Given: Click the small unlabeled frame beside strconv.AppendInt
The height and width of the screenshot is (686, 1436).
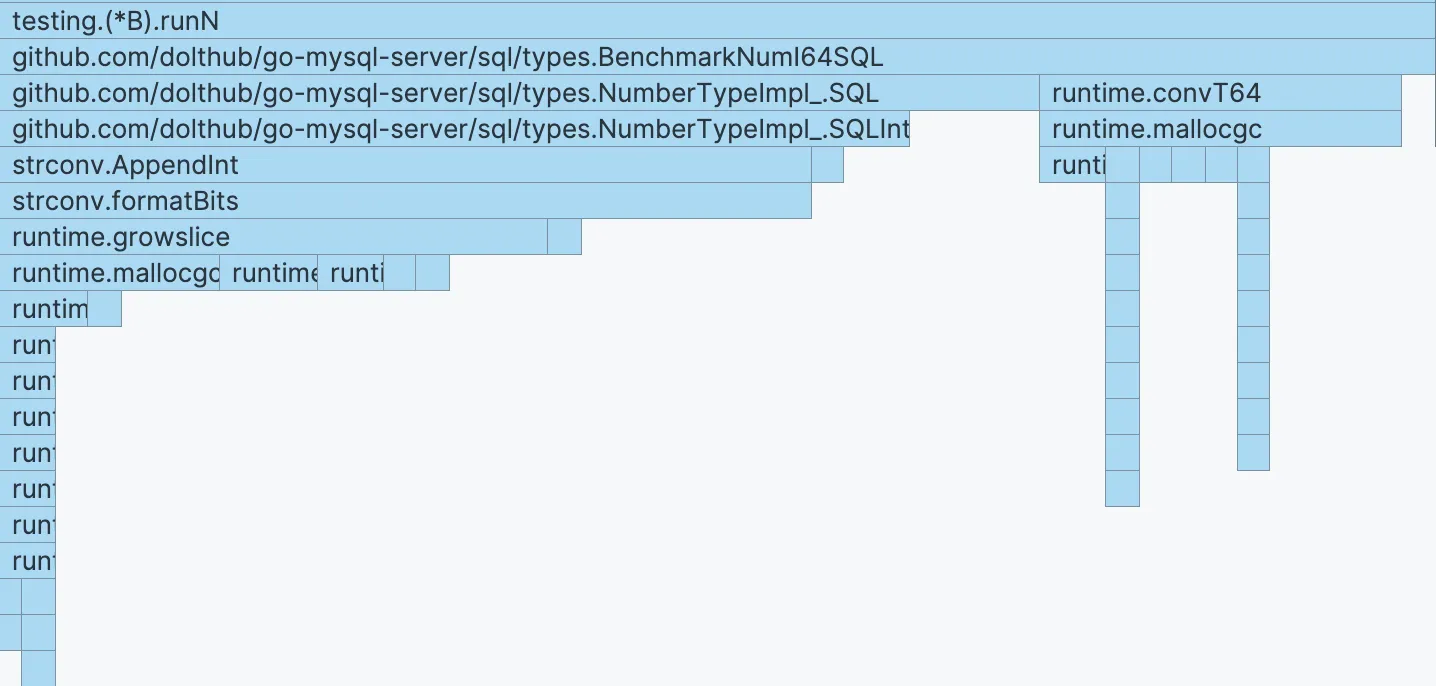Looking at the screenshot, I should [827, 165].
